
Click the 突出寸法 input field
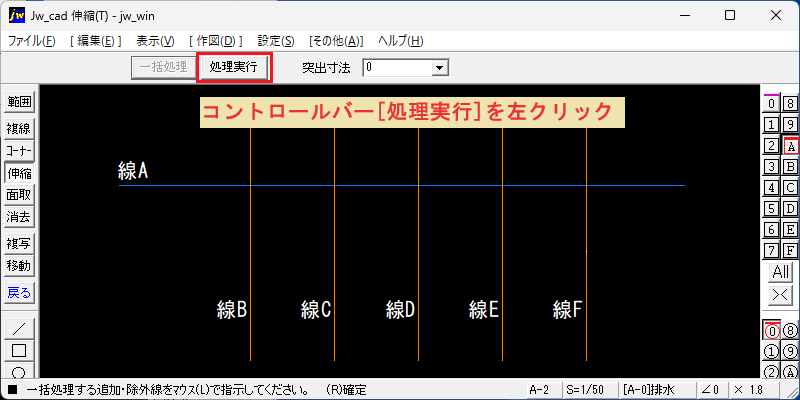(397, 68)
